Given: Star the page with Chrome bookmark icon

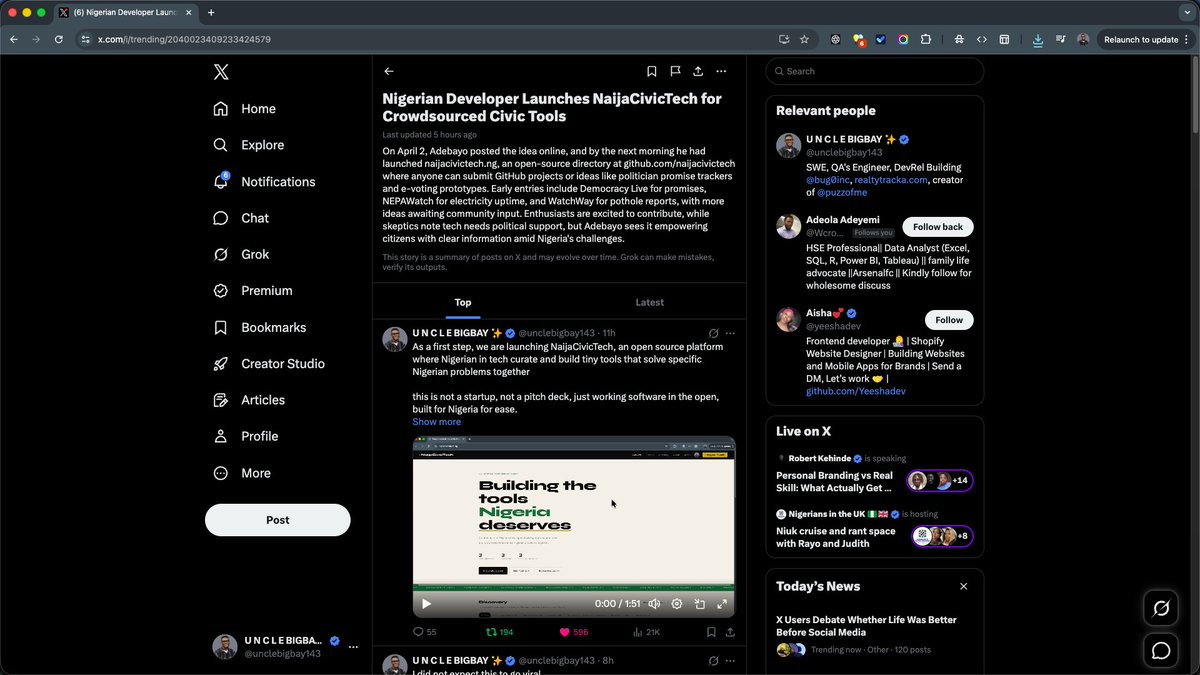Looking at the screenshot, I should pos(804,39).
